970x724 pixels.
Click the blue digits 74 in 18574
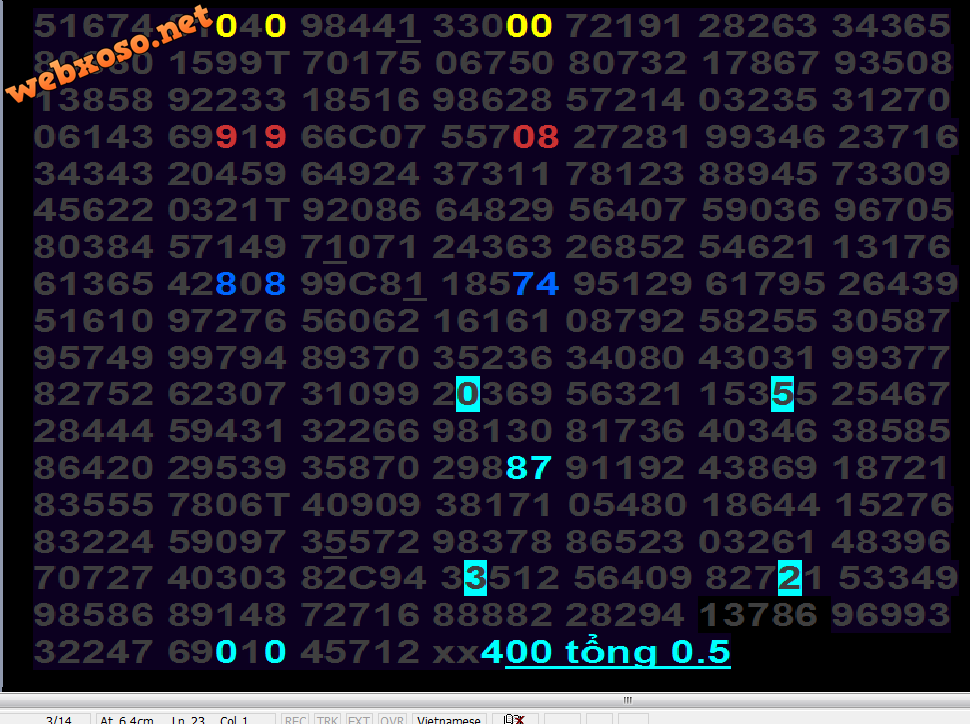(x=535, y=284)
